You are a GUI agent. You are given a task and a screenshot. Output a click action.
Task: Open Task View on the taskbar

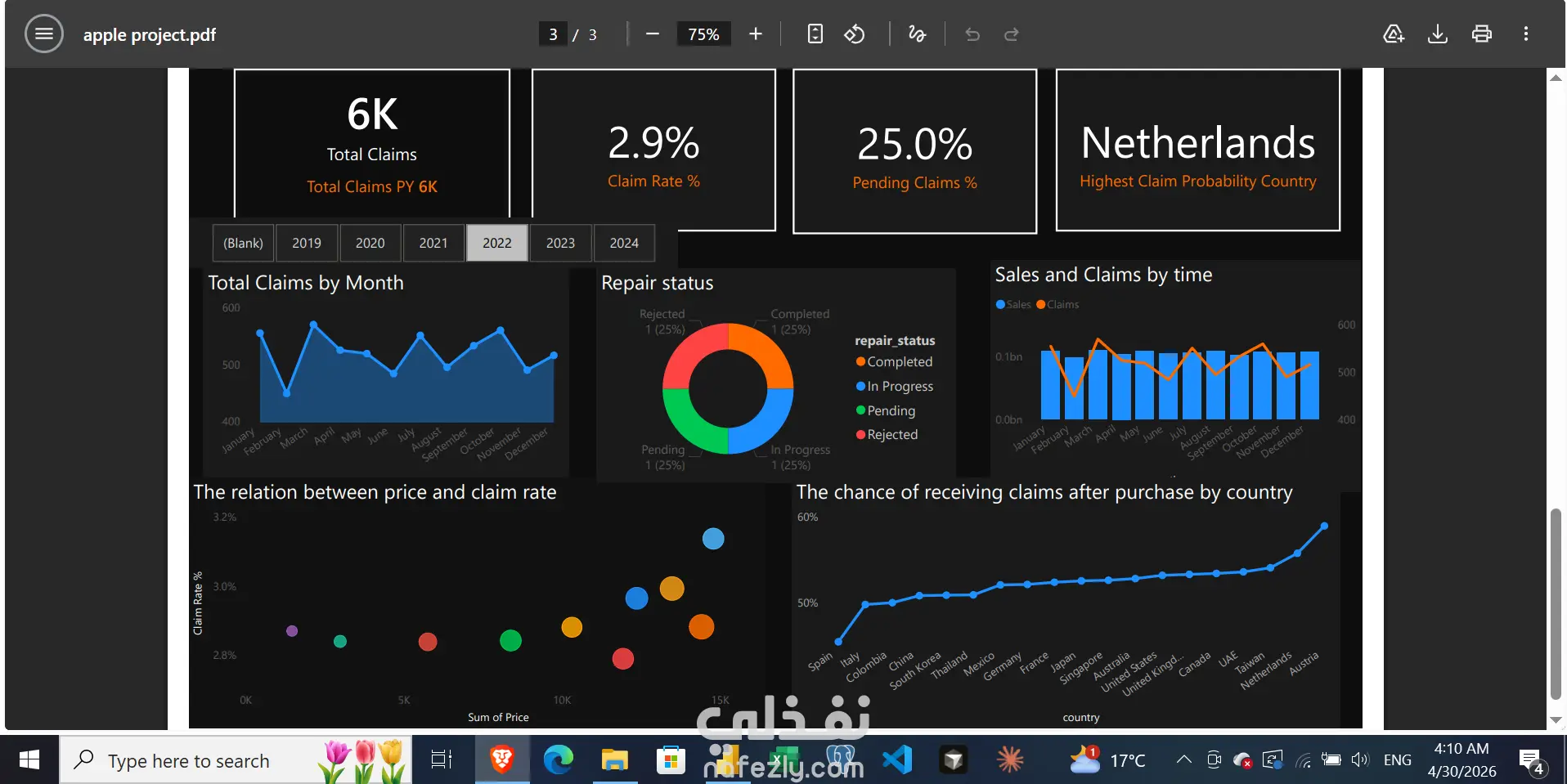click(x=442, y=760)
